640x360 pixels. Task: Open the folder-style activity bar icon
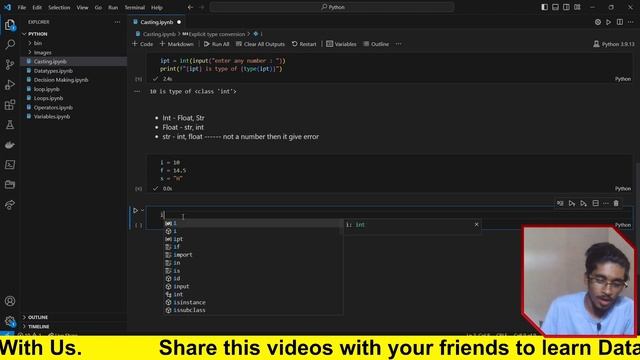click(x=10, y=184)
